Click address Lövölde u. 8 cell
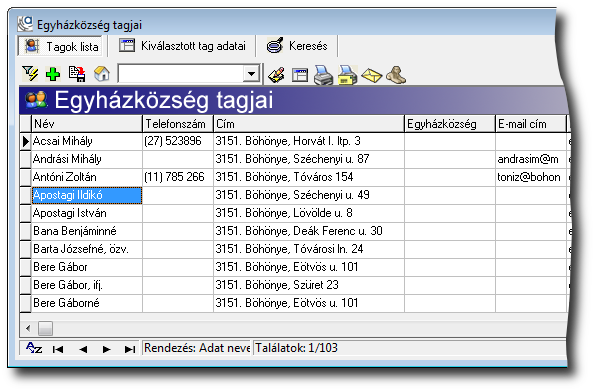606x391 pixels. [x=308, y=213]
